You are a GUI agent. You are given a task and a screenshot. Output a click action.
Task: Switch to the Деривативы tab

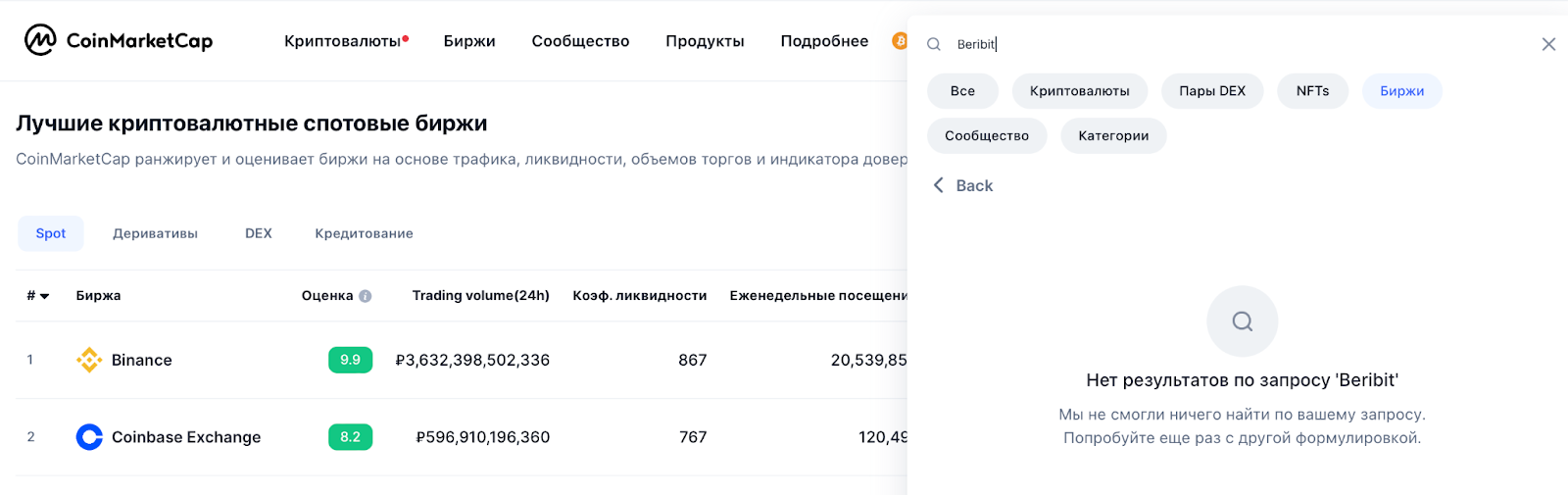tap(155, 233)
